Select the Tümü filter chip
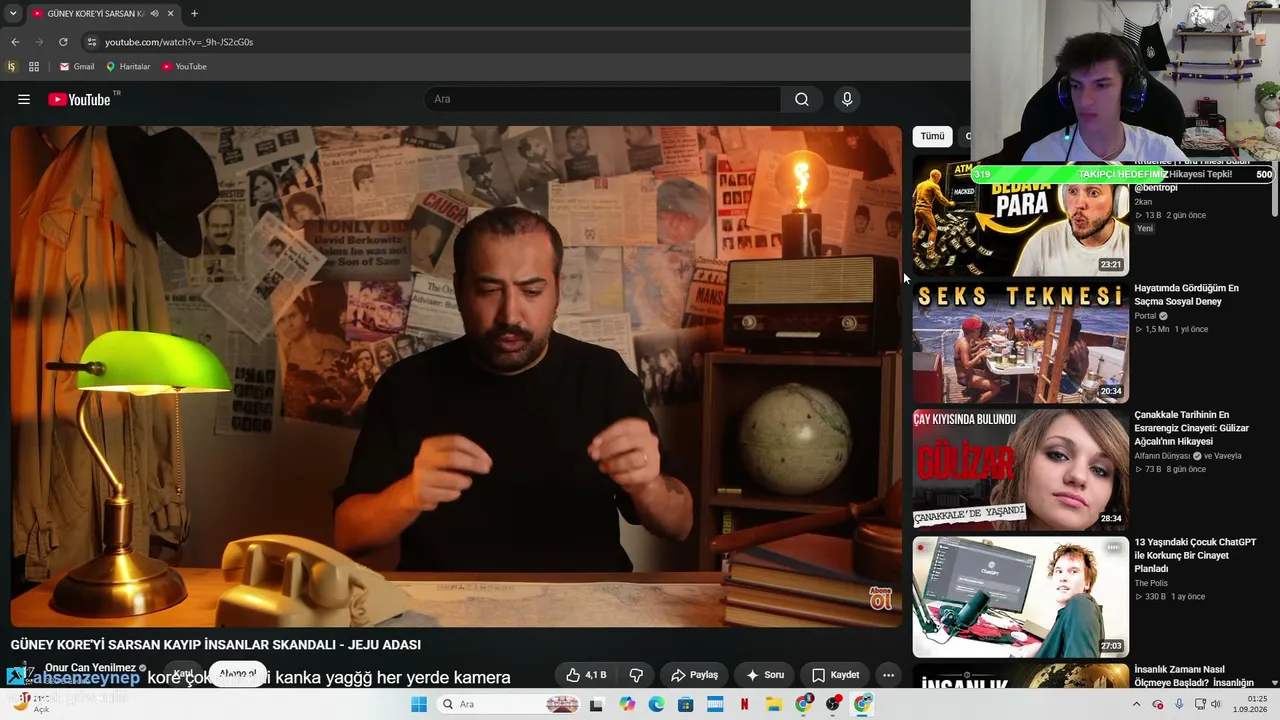1280x720 pixels. coord(932,136)
